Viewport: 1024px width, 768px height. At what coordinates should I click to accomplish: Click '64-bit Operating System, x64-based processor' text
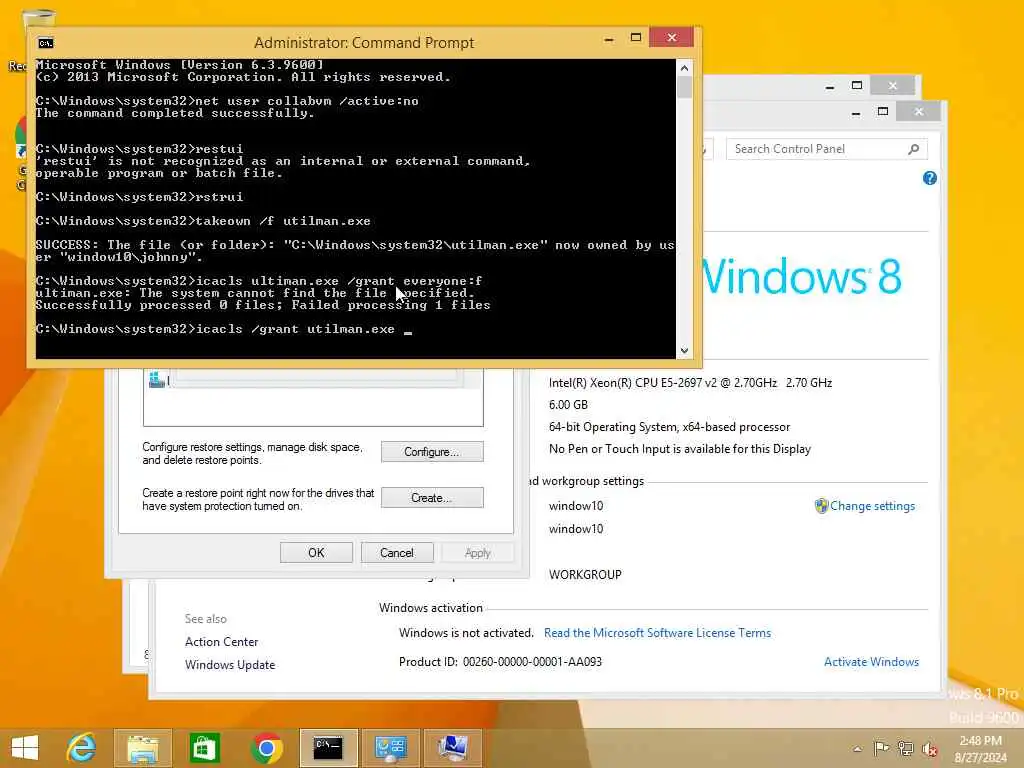point(669,427)
